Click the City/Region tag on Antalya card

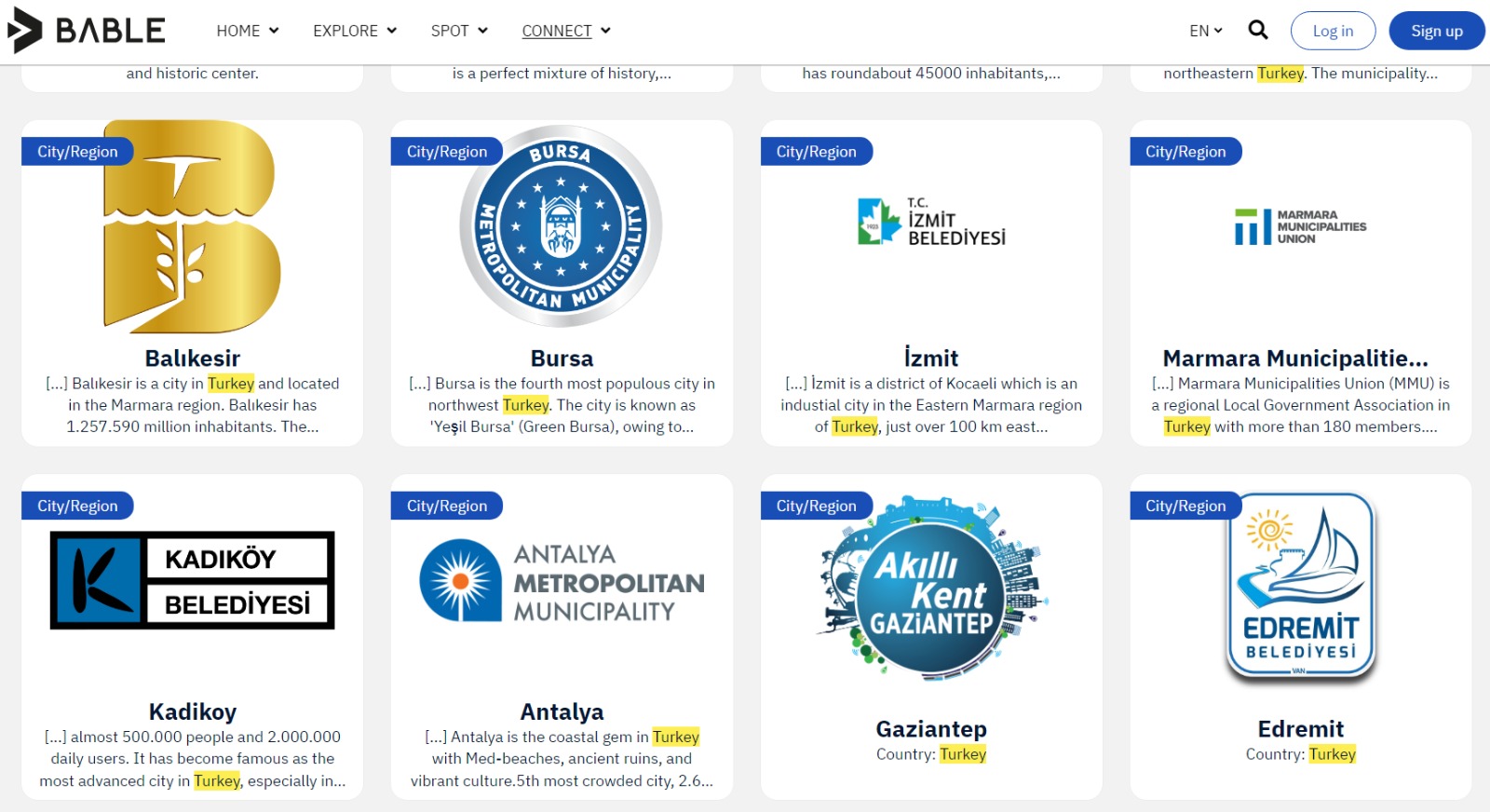(x=447, y=506)
